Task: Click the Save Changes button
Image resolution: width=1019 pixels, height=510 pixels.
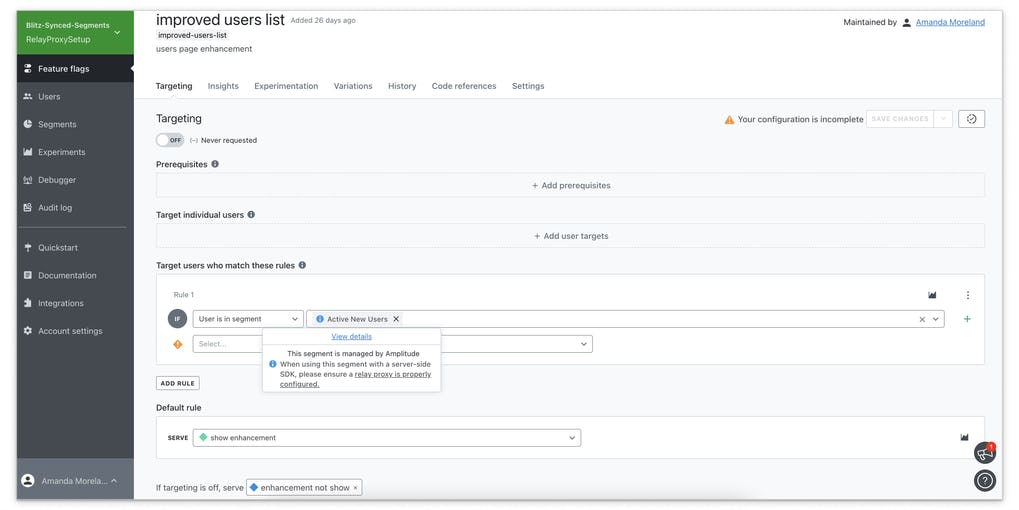Action: click(x=899, y=119)
